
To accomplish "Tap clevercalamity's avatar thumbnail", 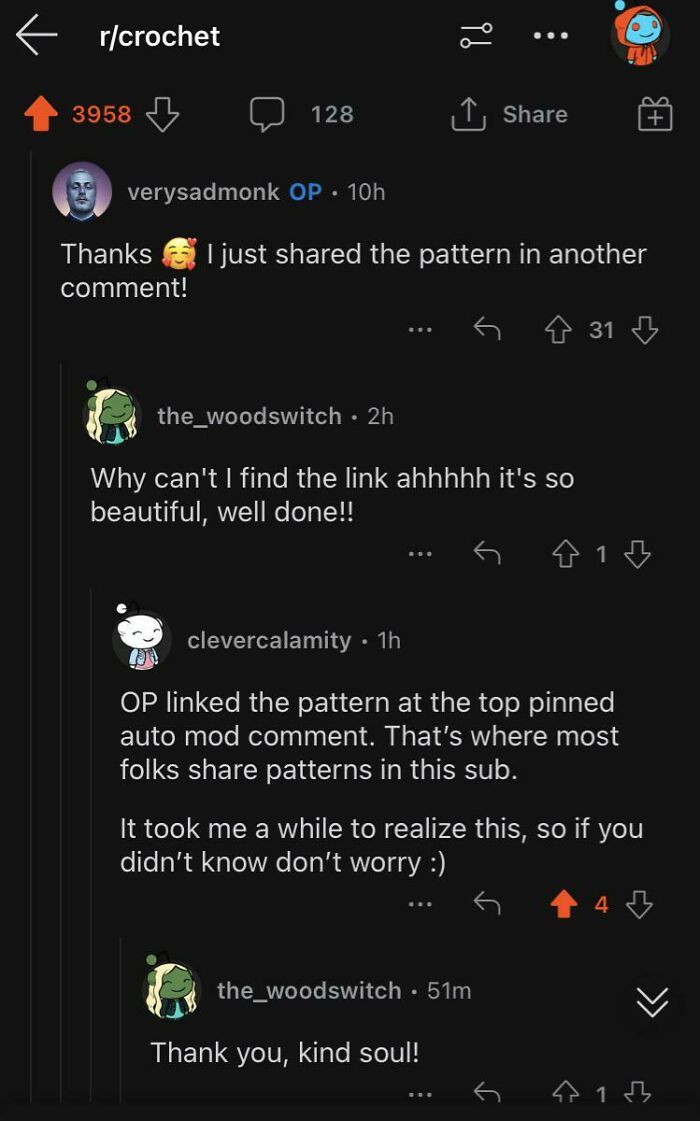I will click(x=140, y=638).
